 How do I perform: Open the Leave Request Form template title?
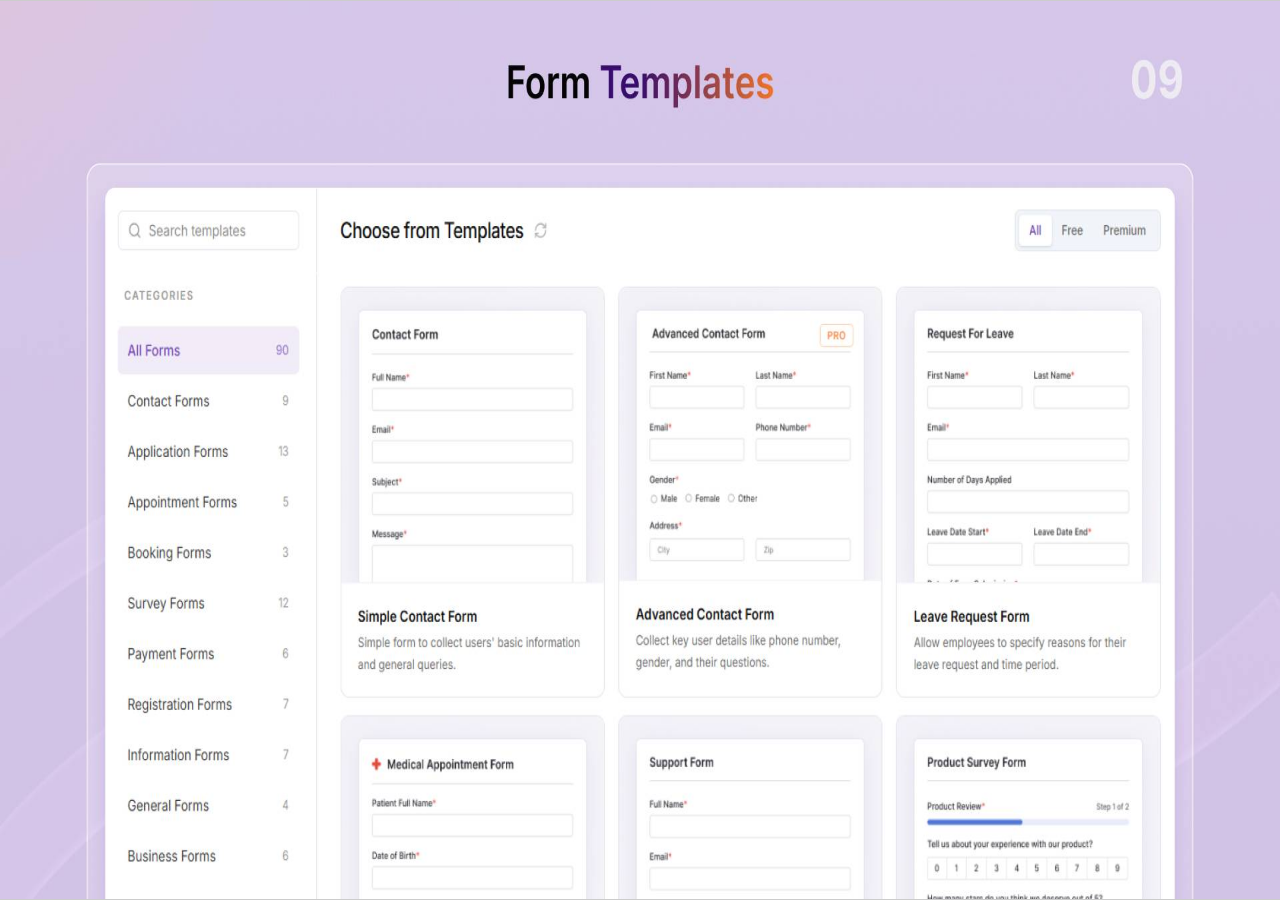pos(971,616)
